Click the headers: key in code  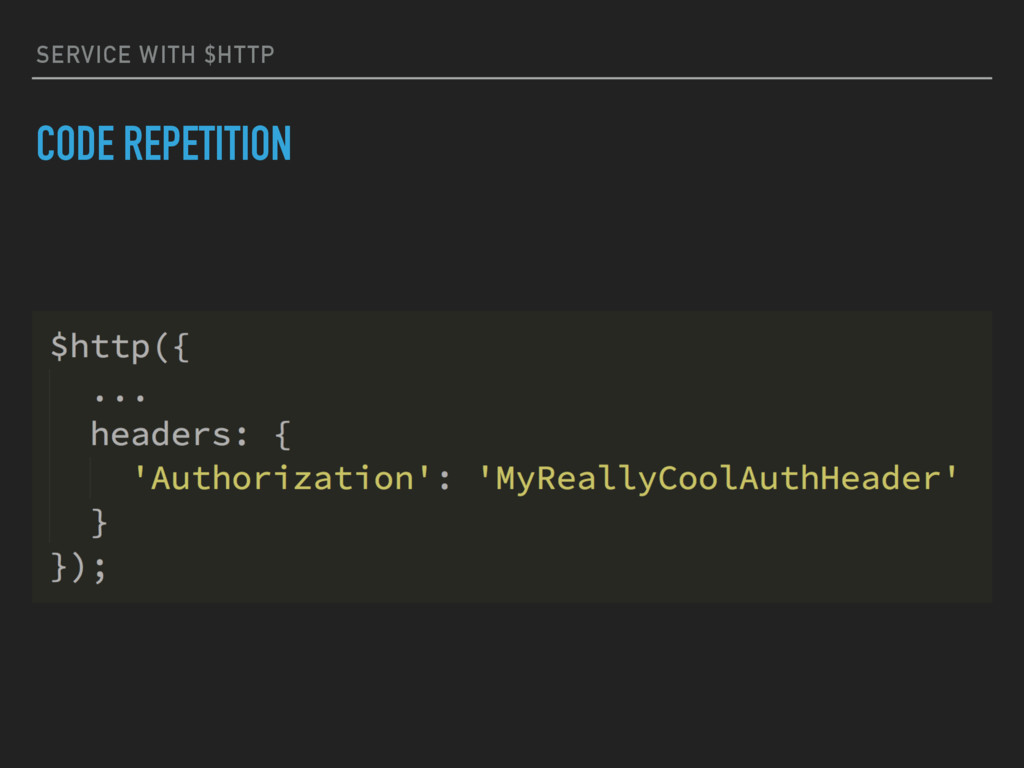(x=170, y=434)
